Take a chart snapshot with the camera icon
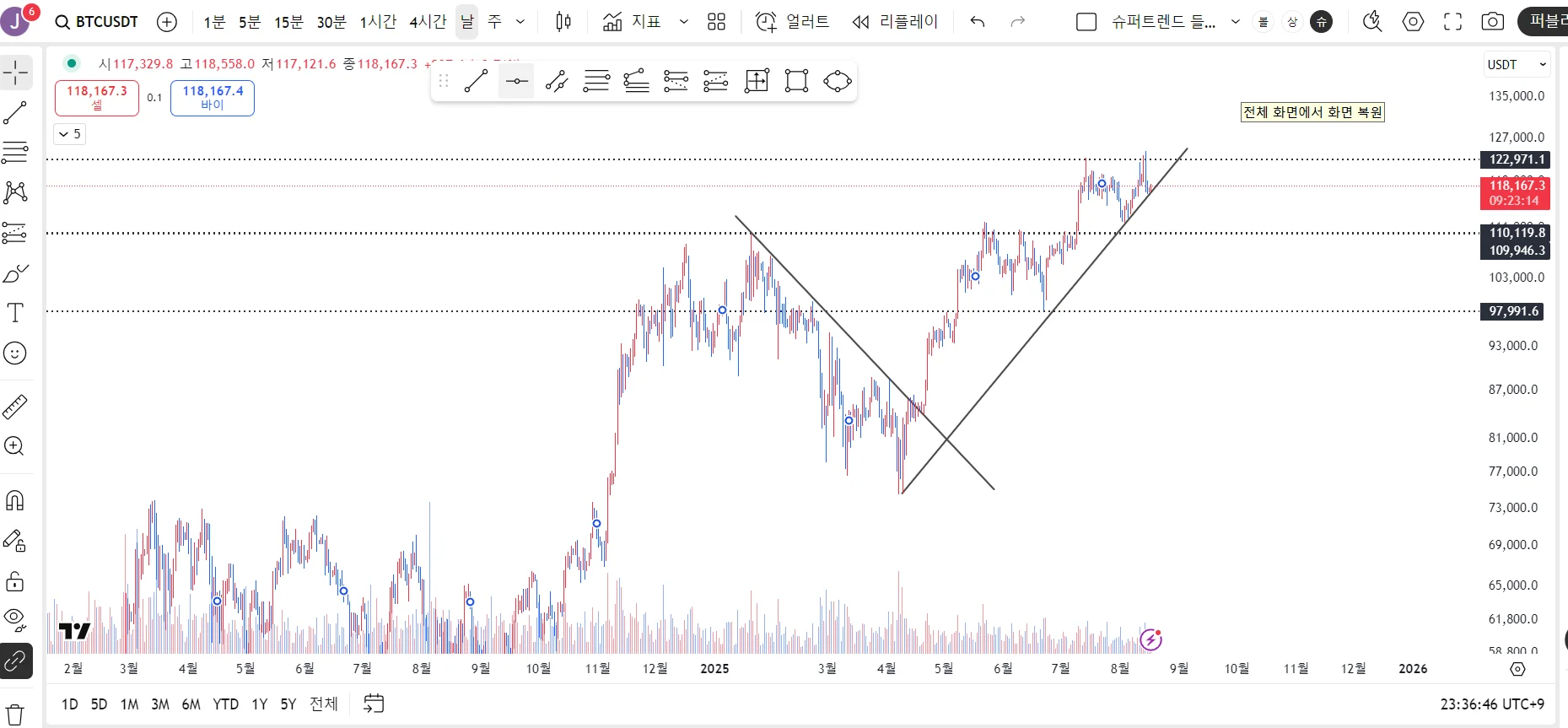Image resolution: width=1568 pixels, height=728 pixels. 1492,22
